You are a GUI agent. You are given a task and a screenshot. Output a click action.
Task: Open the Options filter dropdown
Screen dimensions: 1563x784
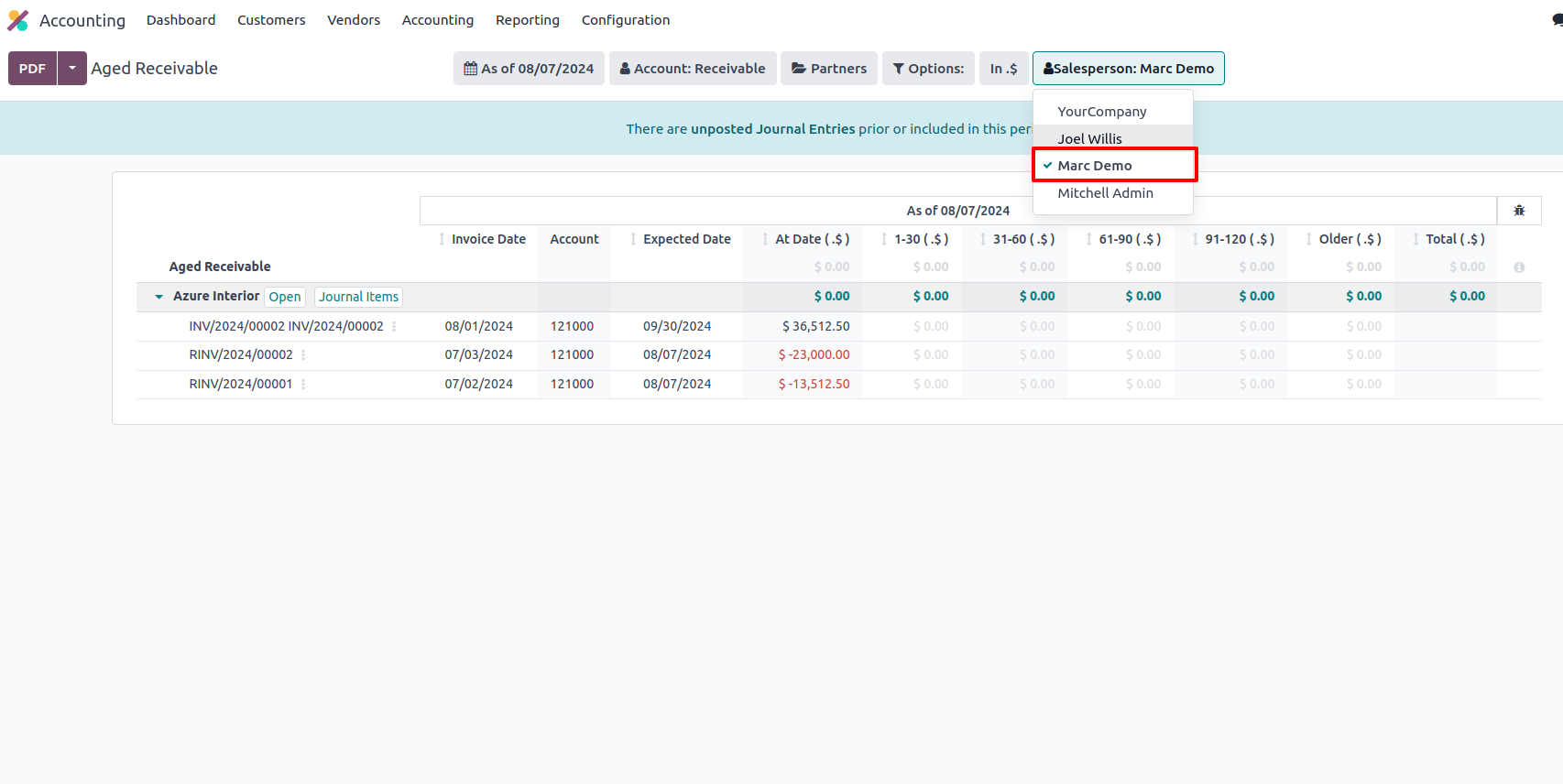pyautogui.click(x=928, y=69)
